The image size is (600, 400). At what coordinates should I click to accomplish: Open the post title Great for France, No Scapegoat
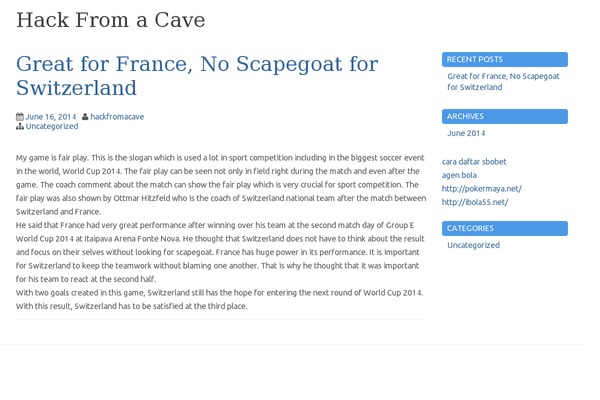coord(197,75)
